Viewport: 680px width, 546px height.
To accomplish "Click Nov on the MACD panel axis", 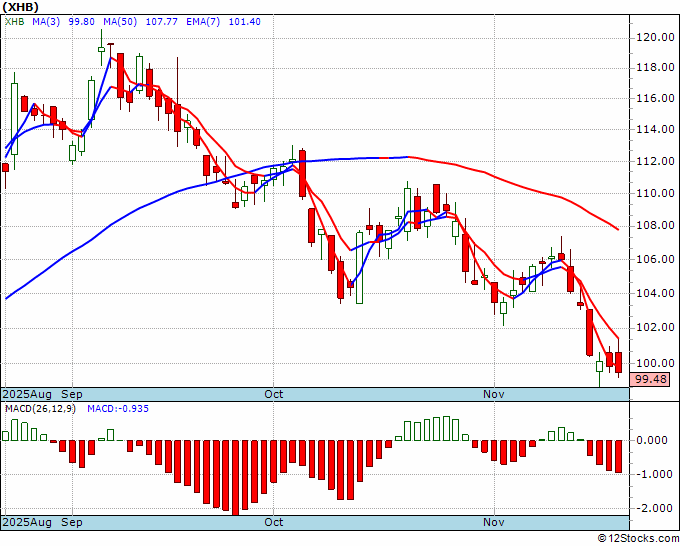I will 494,522.
